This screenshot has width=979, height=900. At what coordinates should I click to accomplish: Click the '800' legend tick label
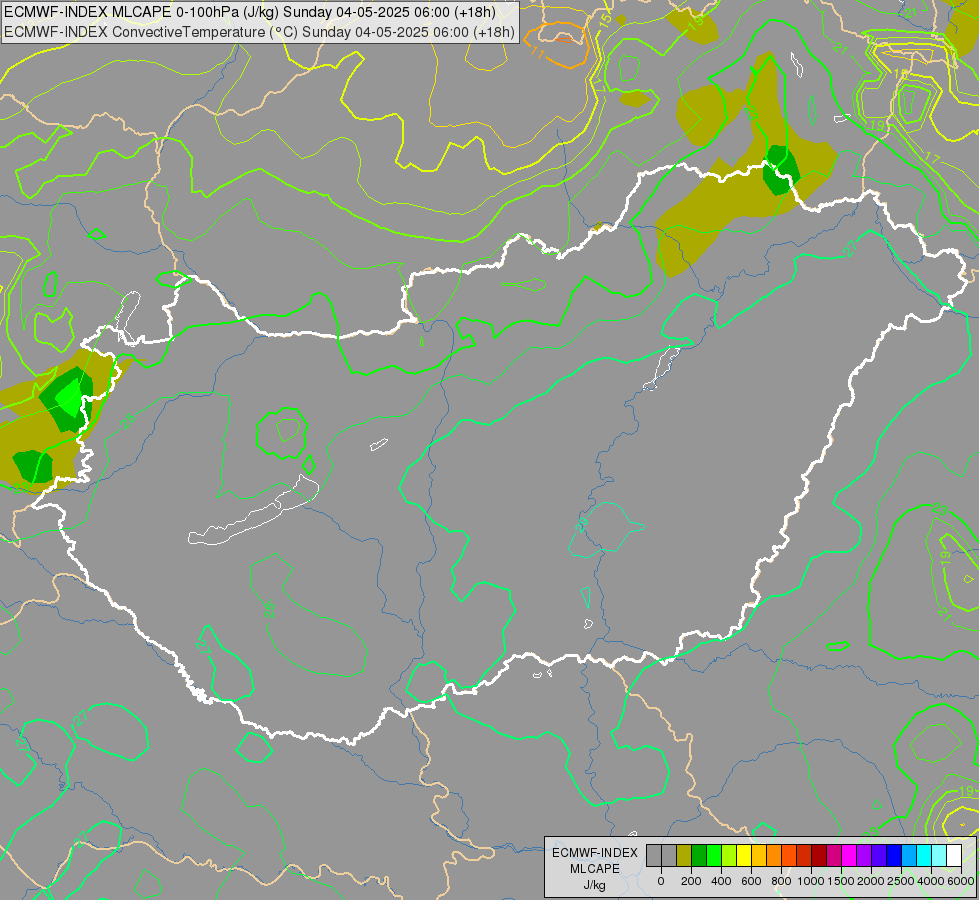(x=781, y=881)
